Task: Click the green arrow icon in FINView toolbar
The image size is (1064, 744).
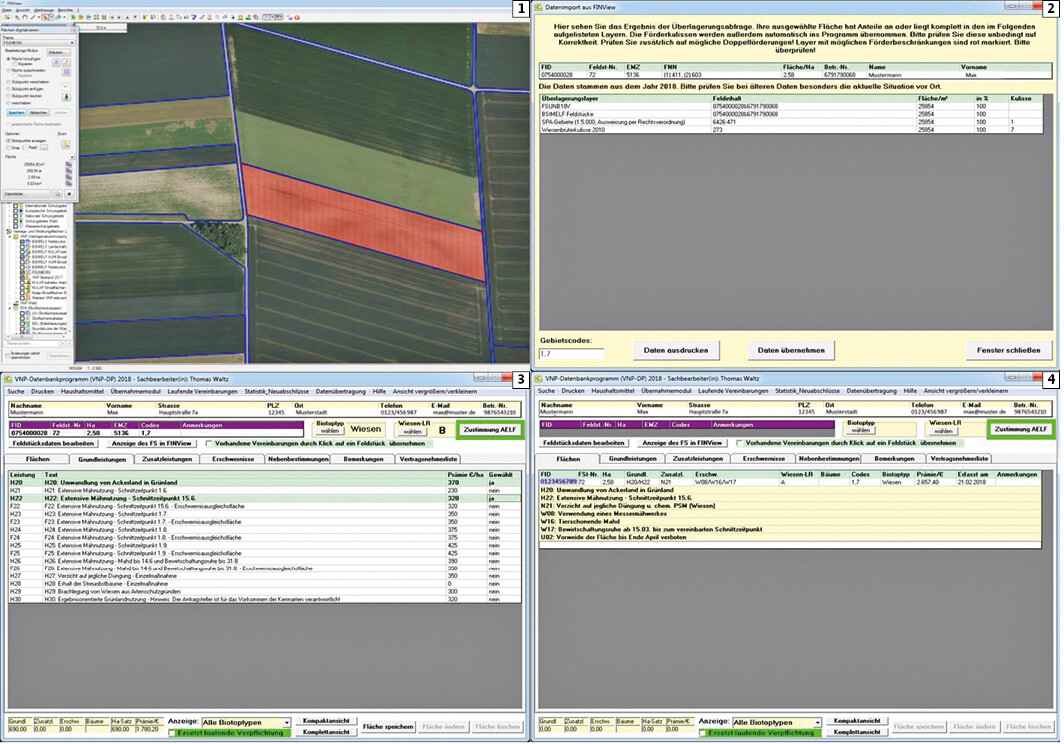Action: pyautogui.click(x=73, y=17)
